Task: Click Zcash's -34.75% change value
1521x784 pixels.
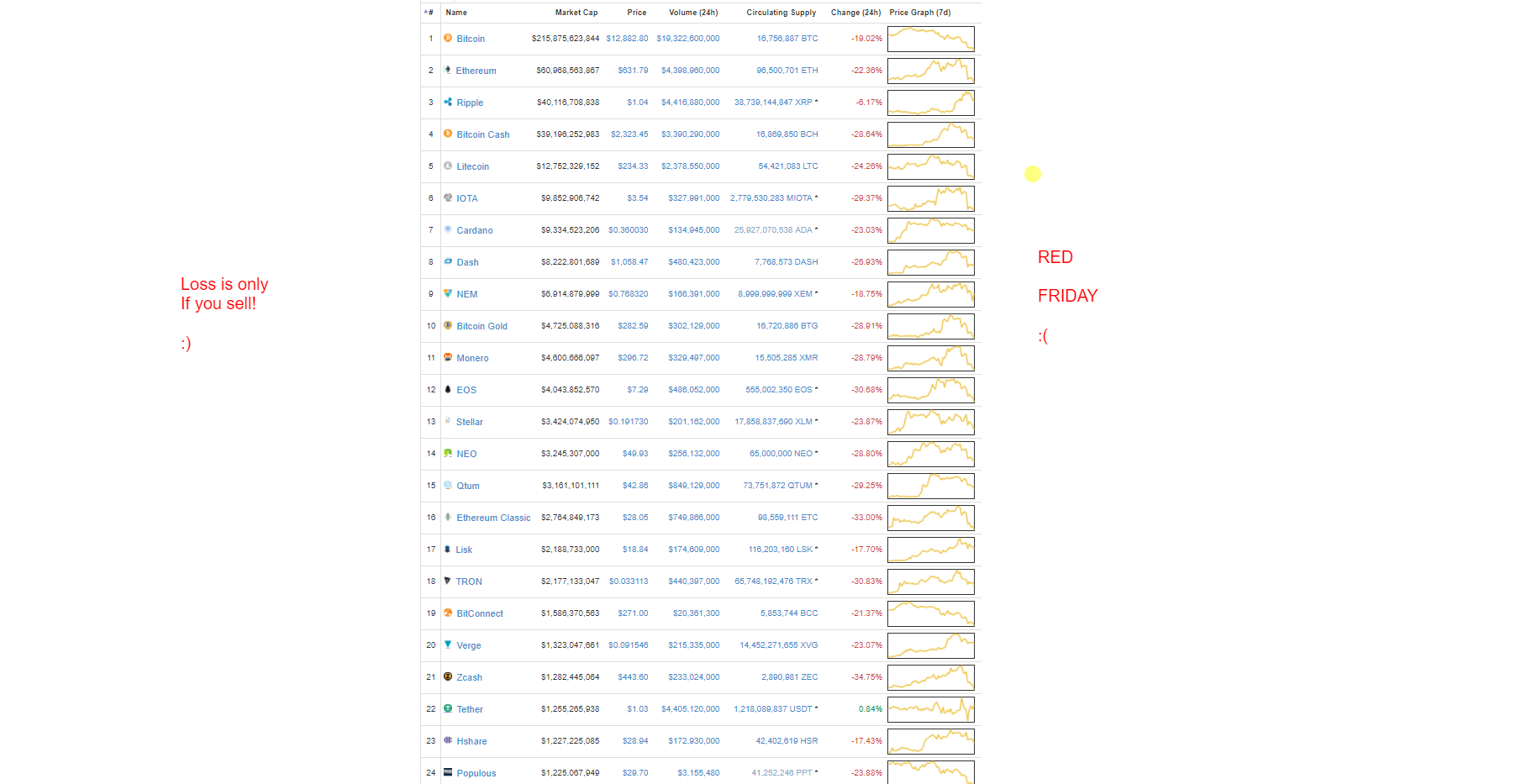Action: click(x=866, y=677)
